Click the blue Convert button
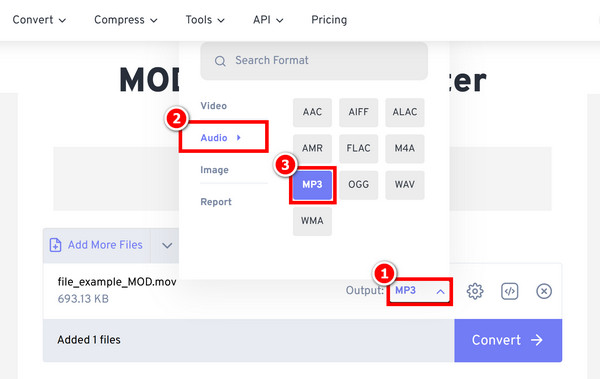 (508, 340)
